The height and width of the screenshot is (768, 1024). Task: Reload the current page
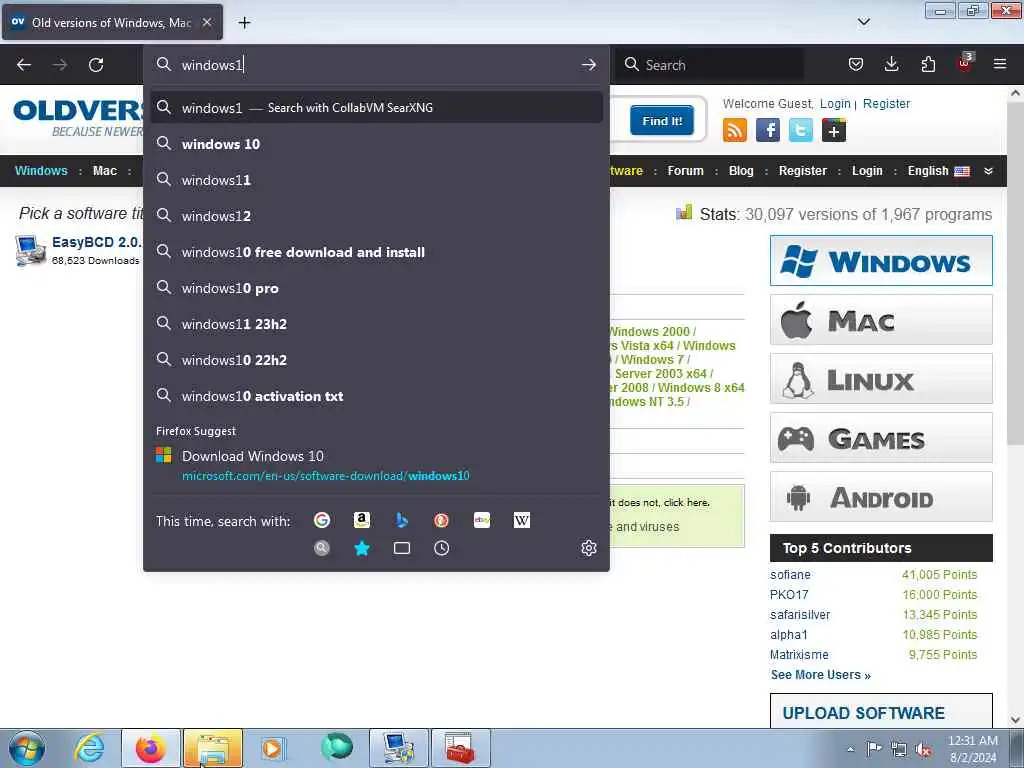[96, 65]
